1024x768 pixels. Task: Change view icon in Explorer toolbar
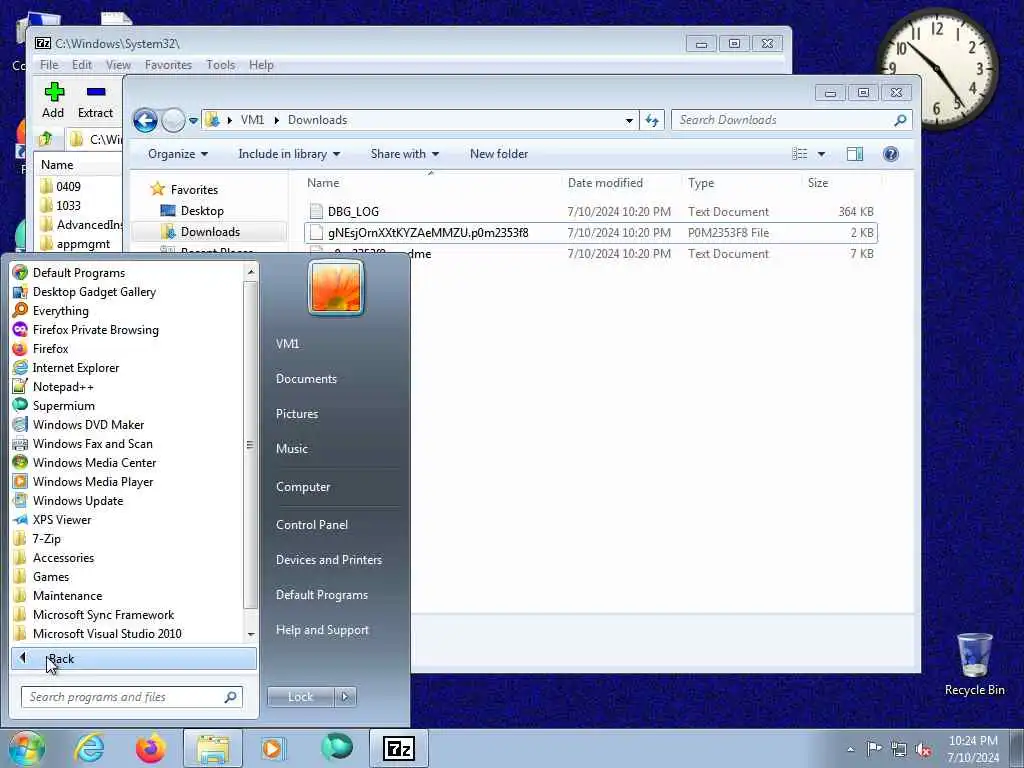coord(800,154)
